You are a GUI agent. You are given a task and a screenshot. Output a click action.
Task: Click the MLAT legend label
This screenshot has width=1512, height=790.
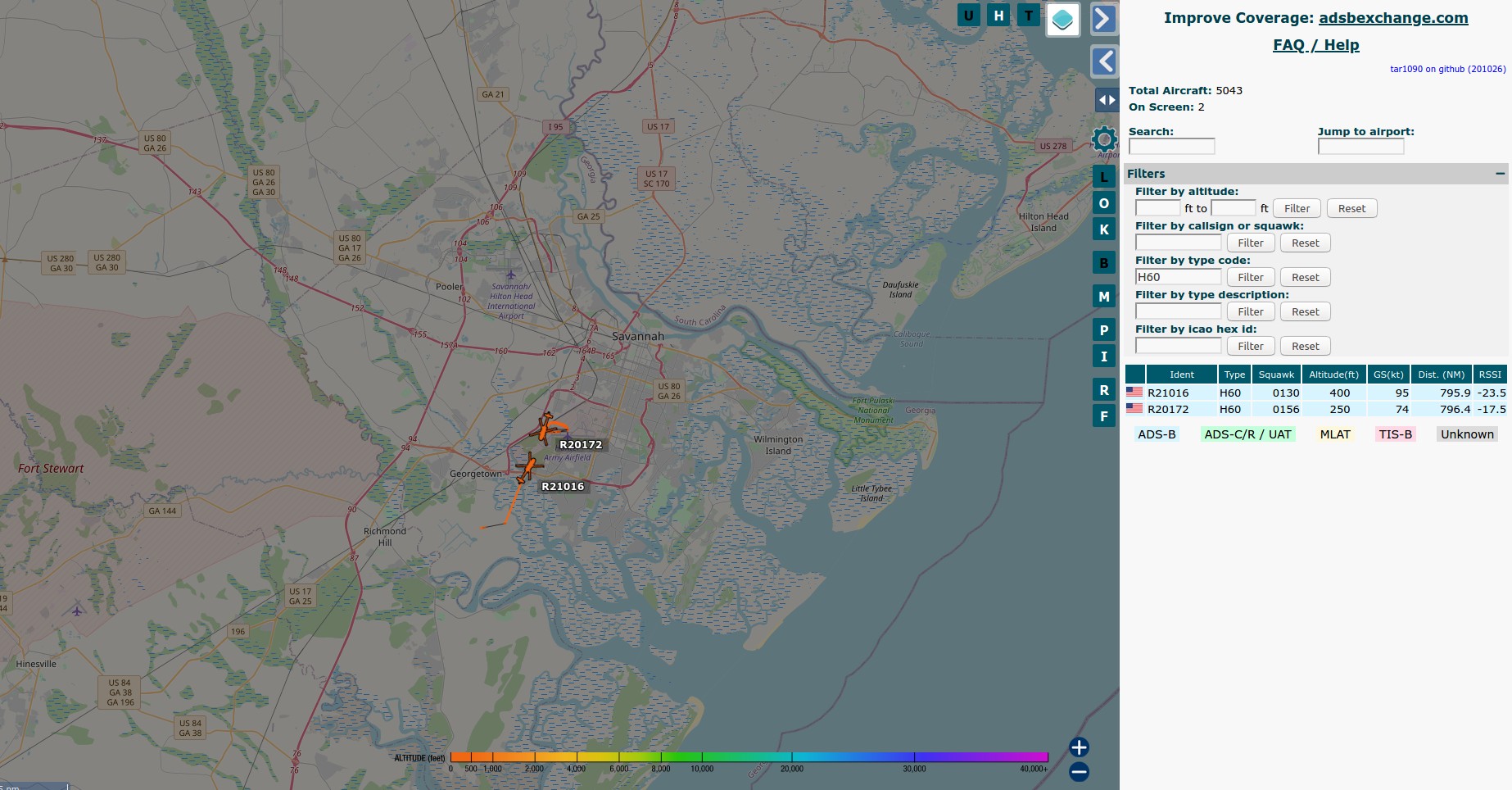tap(1335, 434)
